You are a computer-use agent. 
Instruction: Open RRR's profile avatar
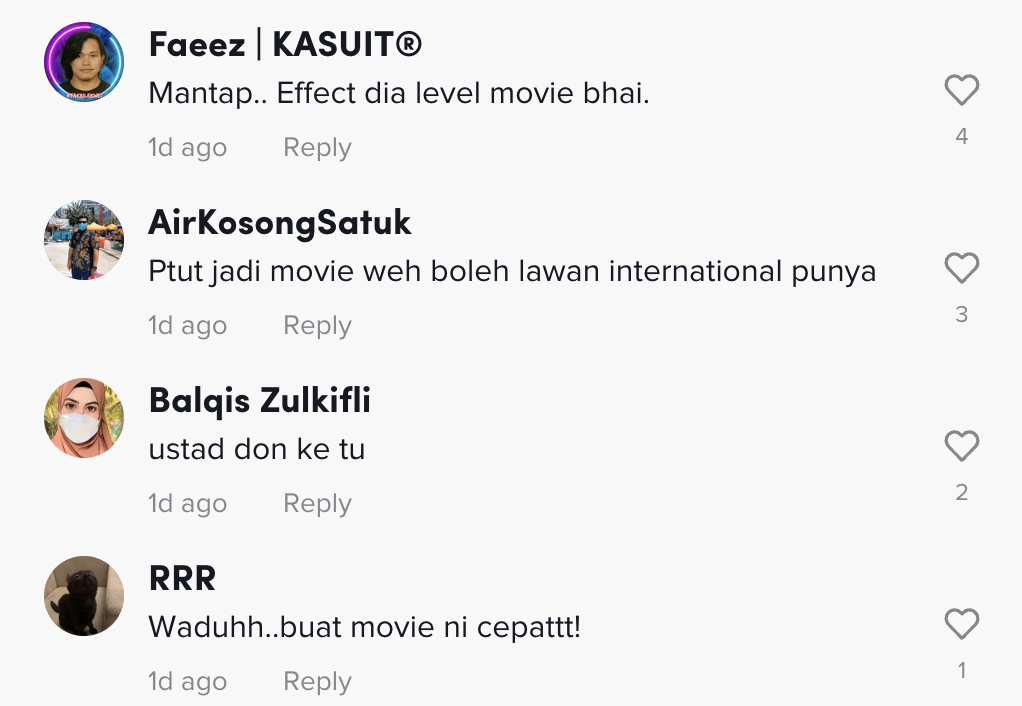click(x=84, y=596)
